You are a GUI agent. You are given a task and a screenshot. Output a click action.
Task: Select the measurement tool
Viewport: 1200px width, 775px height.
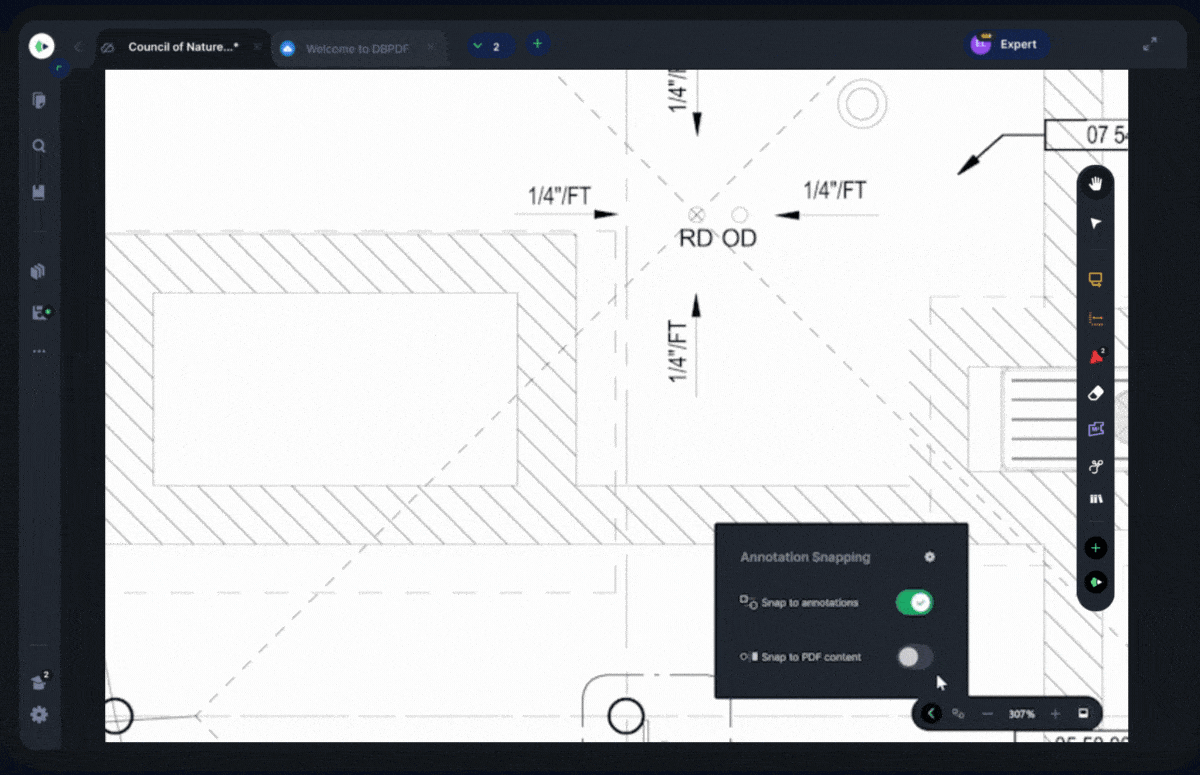click(x=1095, y=318)
